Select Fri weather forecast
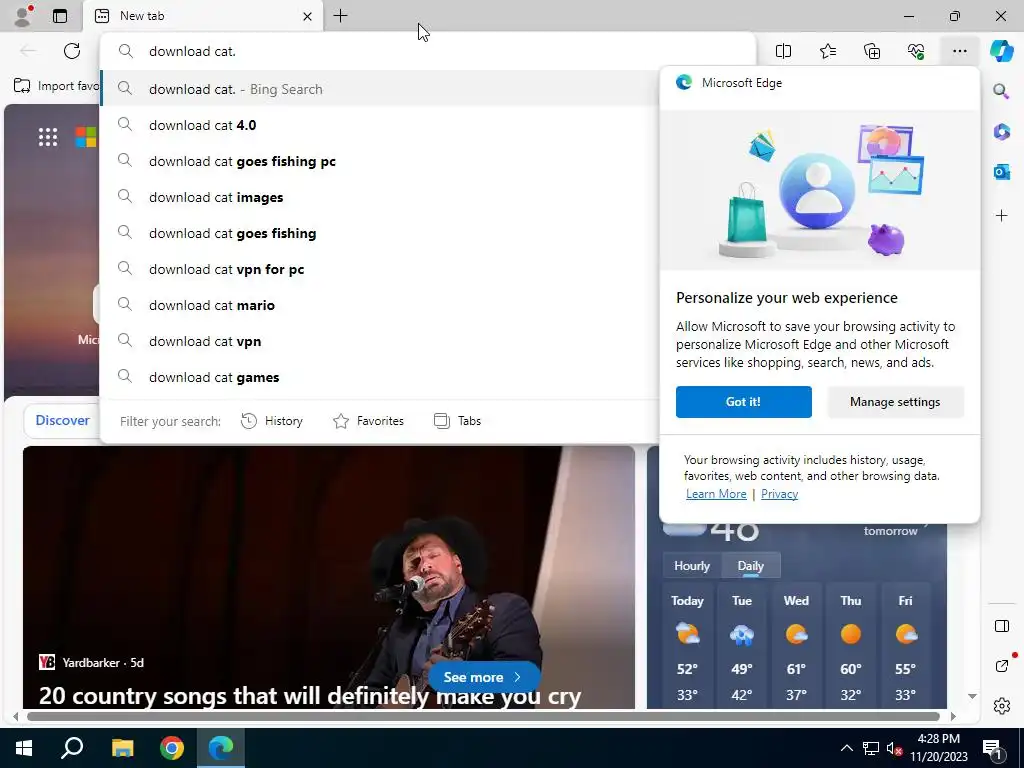The height and width of the screenshot is (768, 1024). pos(905,647)
